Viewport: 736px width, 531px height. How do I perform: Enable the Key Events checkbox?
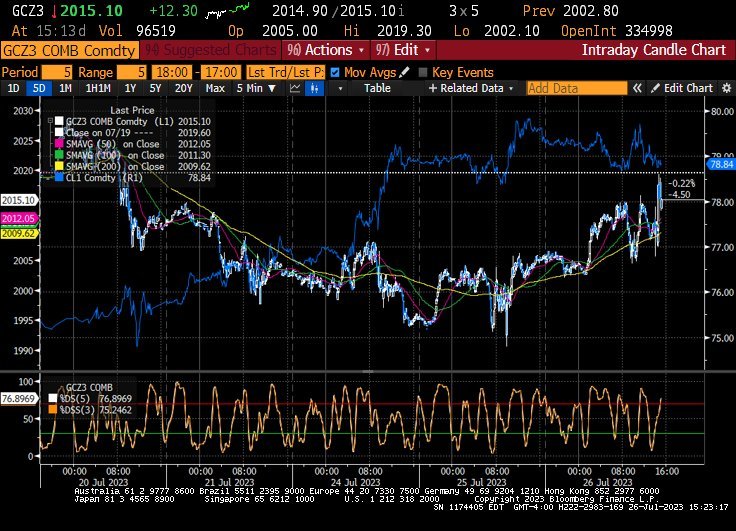pos(422,72)
